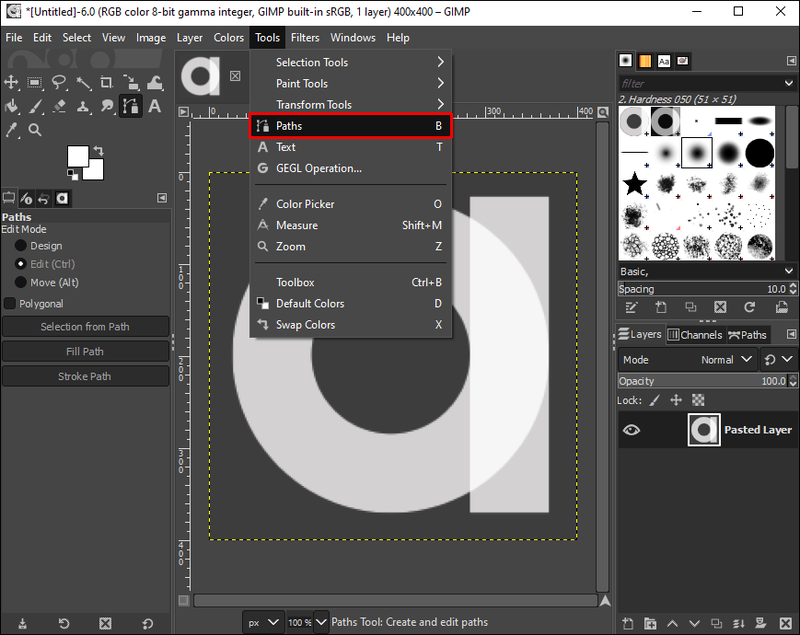
Task: Click the Zoom magnifier tool in toolbox
Action: click(x=35, y=130)
